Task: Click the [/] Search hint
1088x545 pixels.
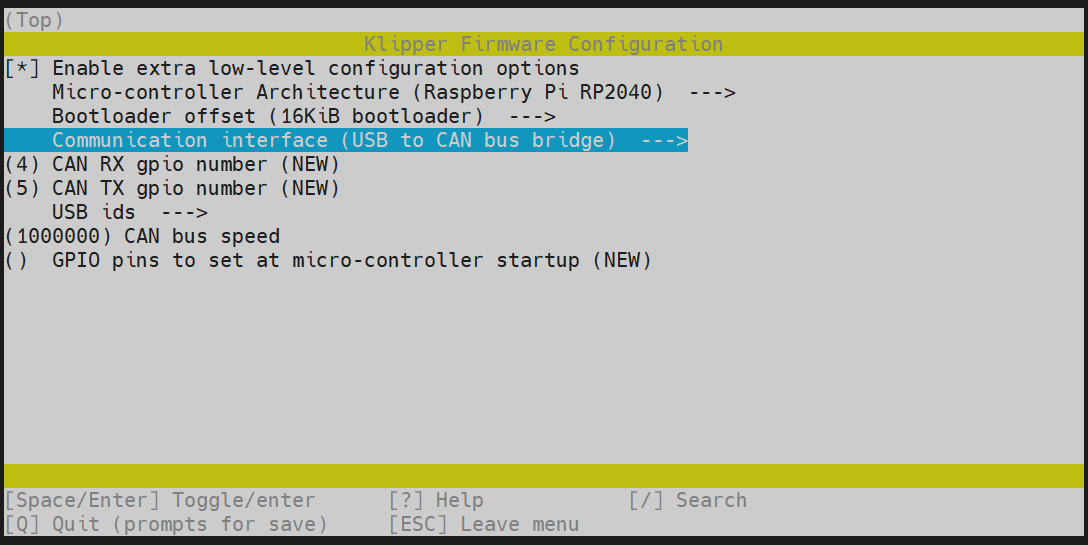Action: coord(688,500)
